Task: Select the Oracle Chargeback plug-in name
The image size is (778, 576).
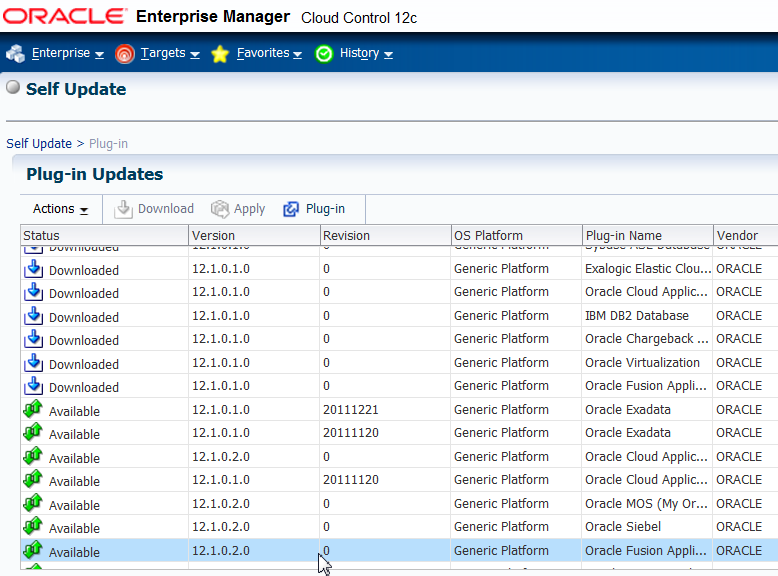Action: point(647,339)
